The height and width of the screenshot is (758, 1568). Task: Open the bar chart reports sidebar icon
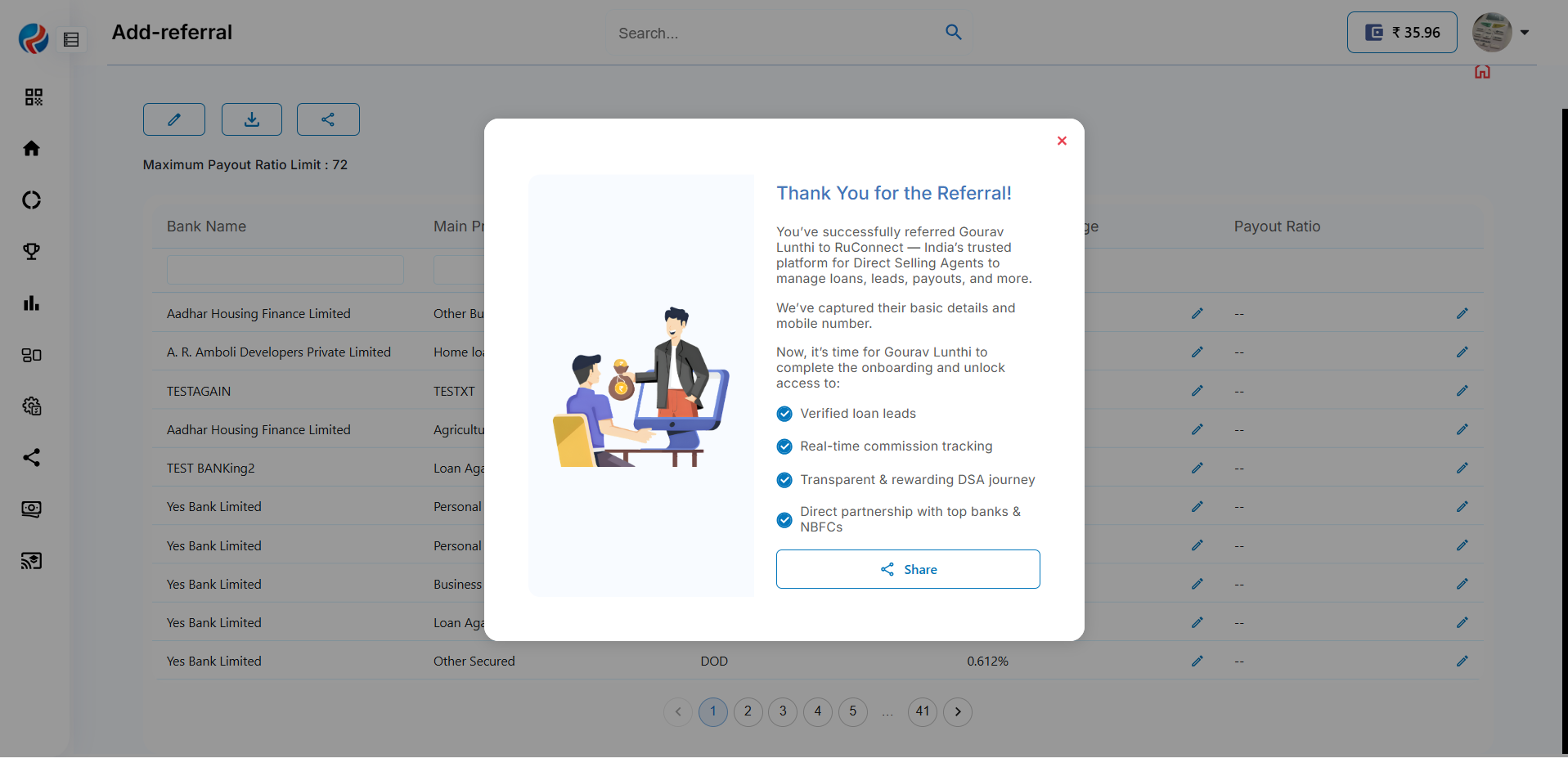coord(32,303)
